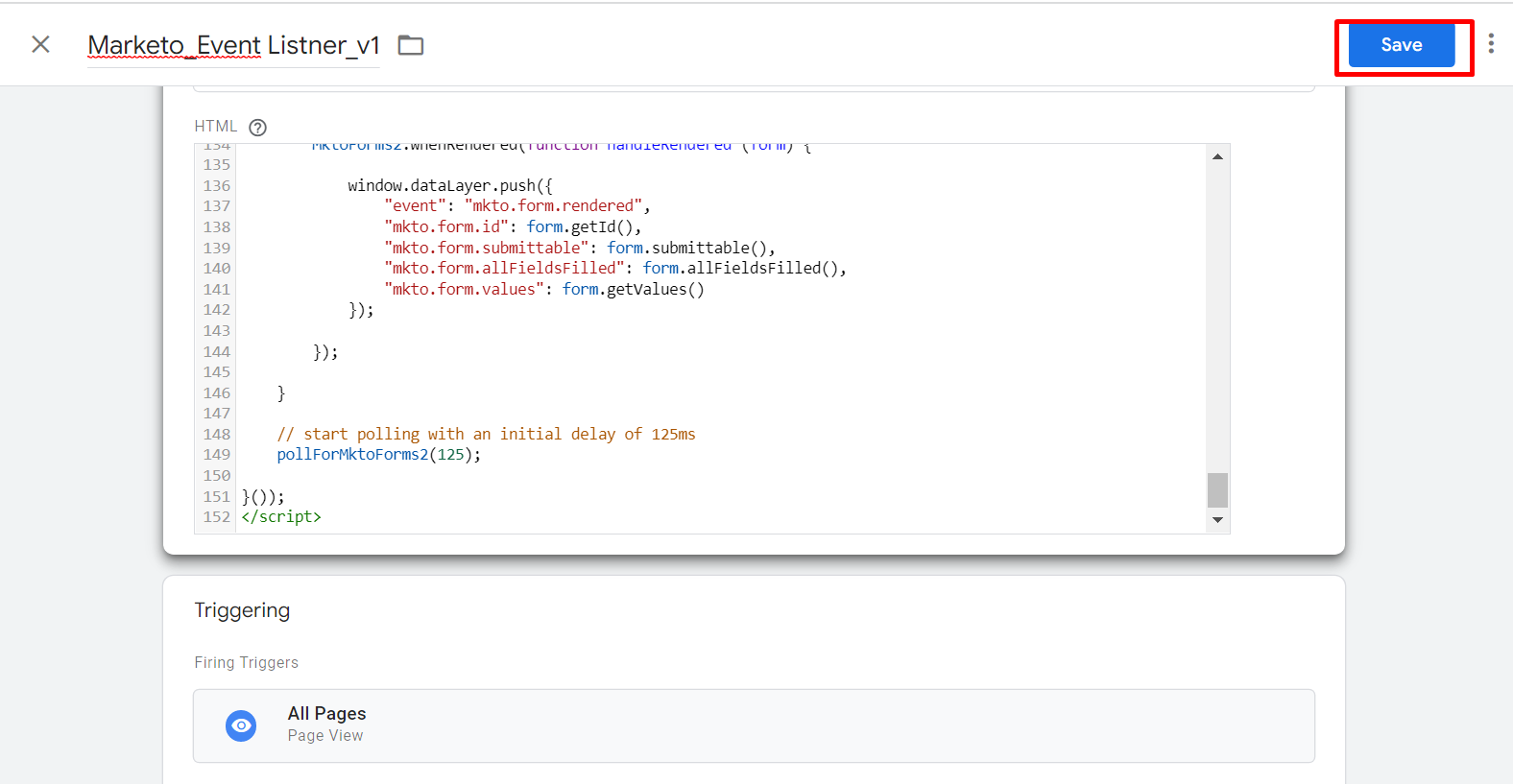Click the }()); line at 151
The height and width of the screenshot is (784, 1513).
(262, 496)
